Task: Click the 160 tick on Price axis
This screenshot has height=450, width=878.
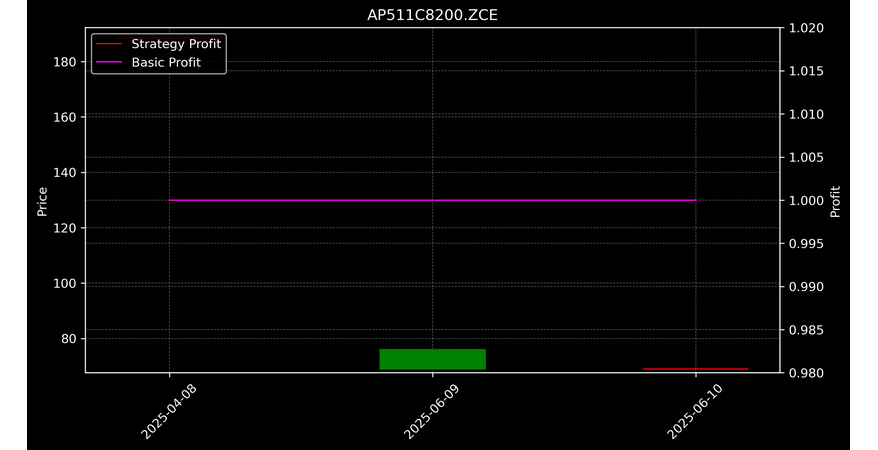Action: click(x=65, y=117)
